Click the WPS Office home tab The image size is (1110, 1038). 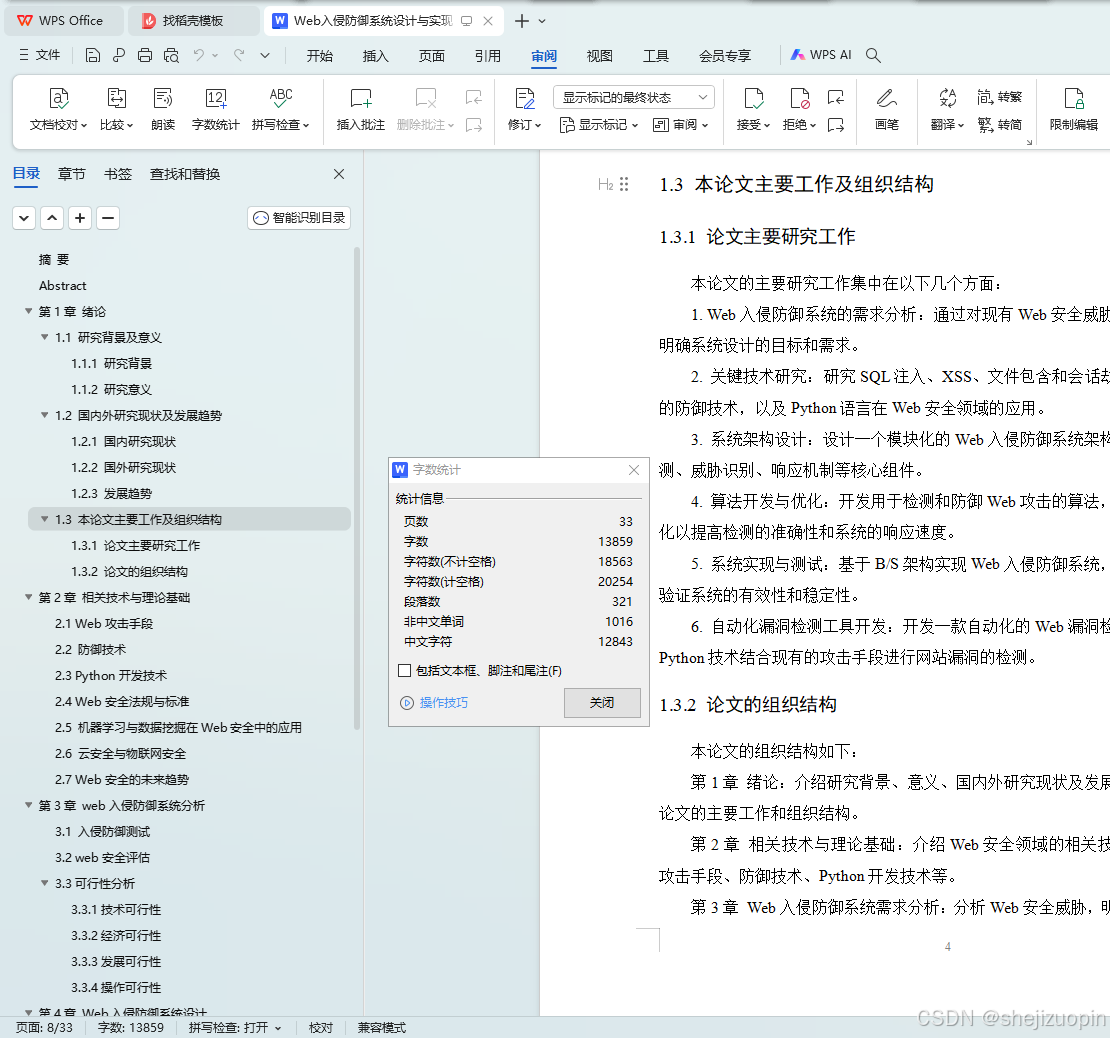64,21
